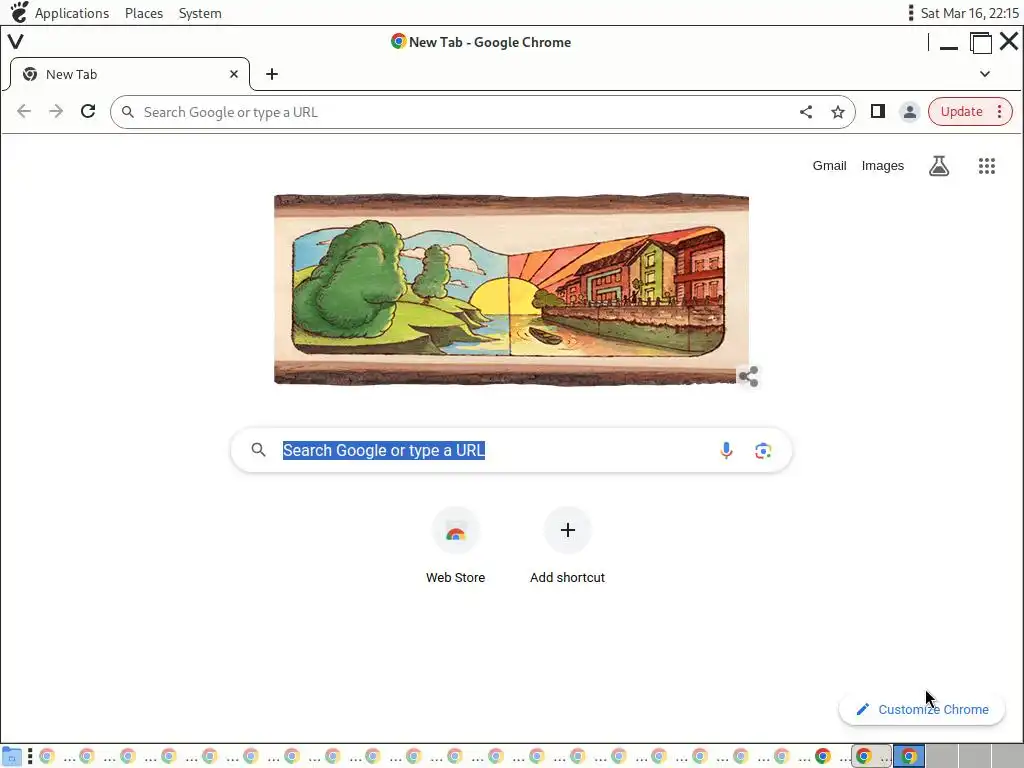Open Search Labs flask icon
The image size is (1024, 768).
pyautogui.click(x=938, y=166)
